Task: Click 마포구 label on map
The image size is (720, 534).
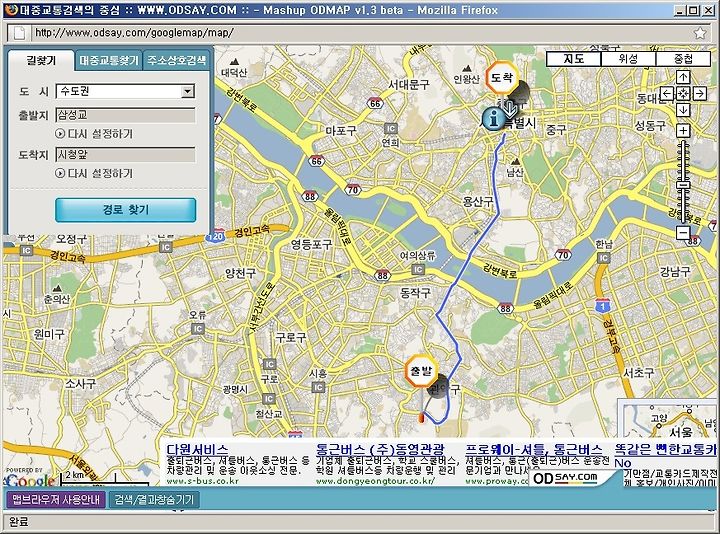Action: [x=341, y=131]
